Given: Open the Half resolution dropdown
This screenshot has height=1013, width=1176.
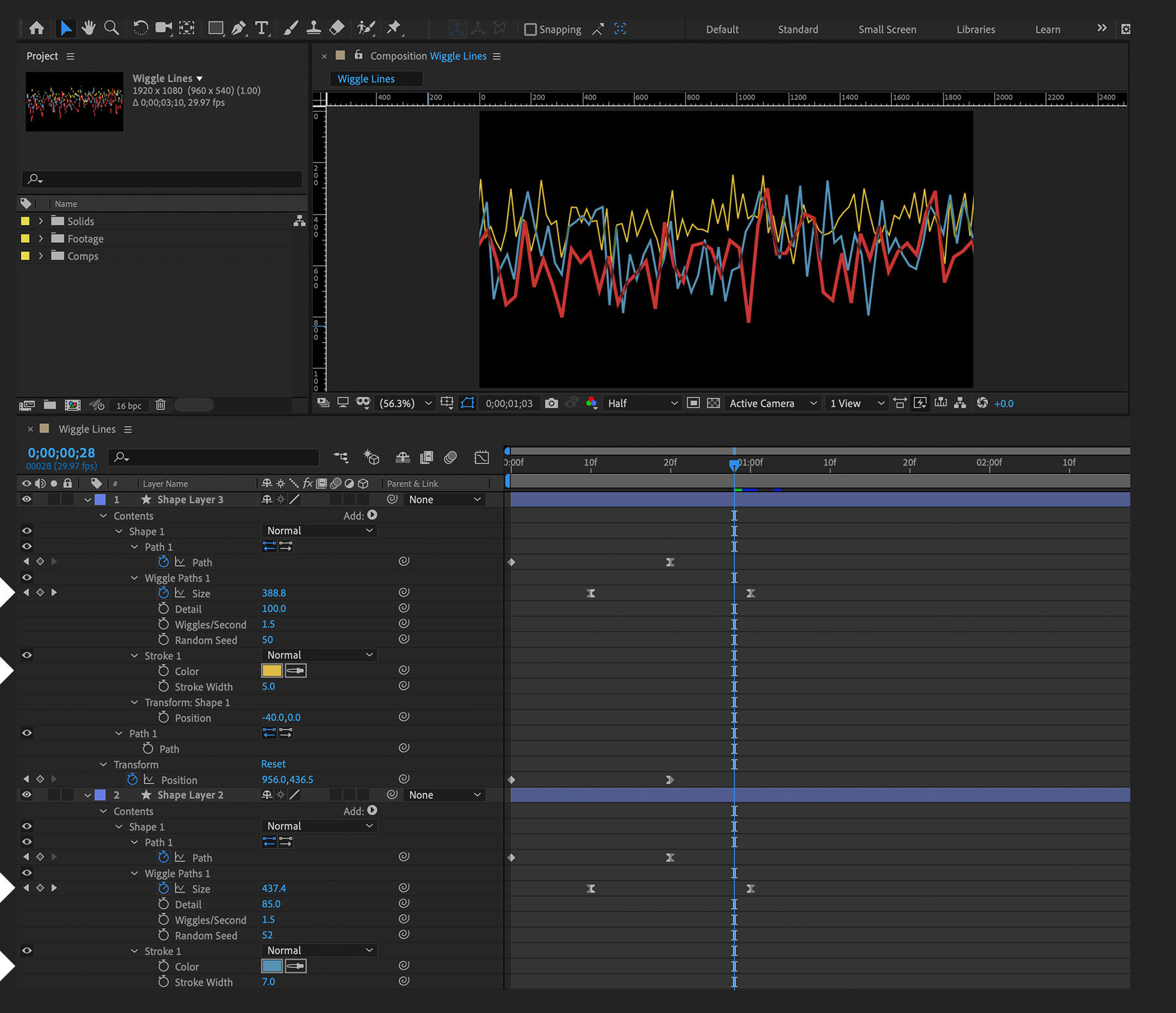Looking at the screenshot, I should click(x=641, y=403).
